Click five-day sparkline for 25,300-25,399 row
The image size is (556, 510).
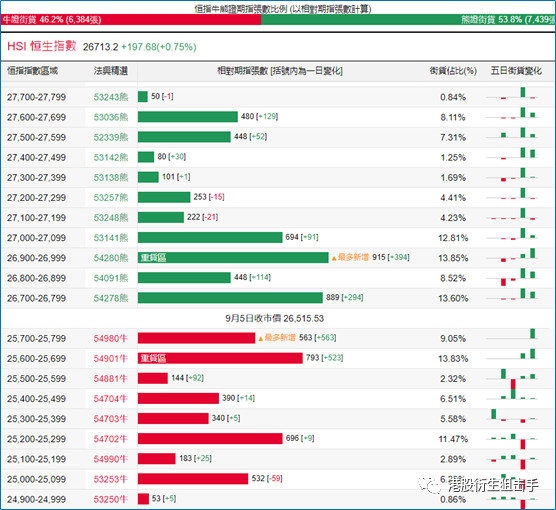[512, 416]
